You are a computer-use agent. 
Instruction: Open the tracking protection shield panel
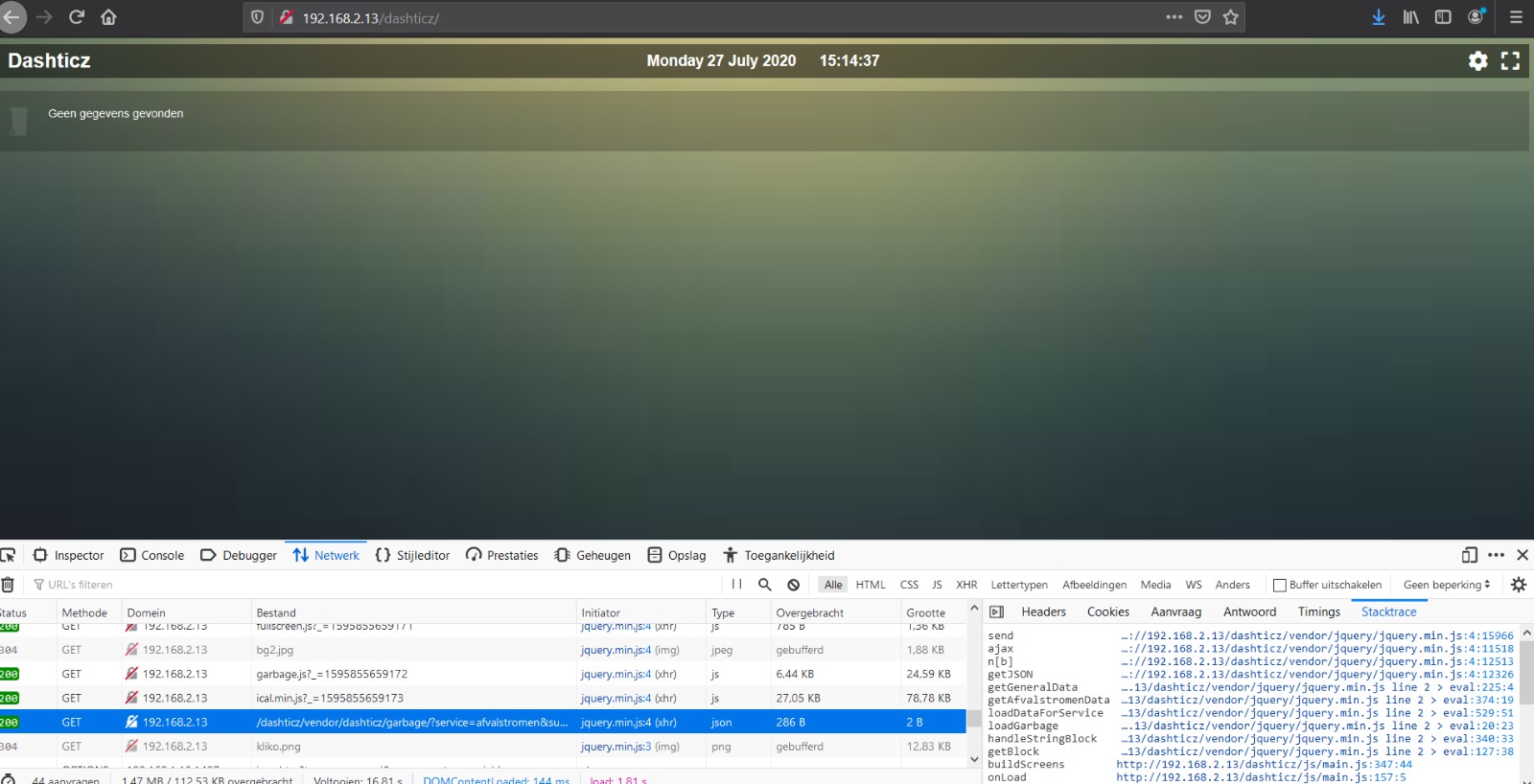(257, 17)
